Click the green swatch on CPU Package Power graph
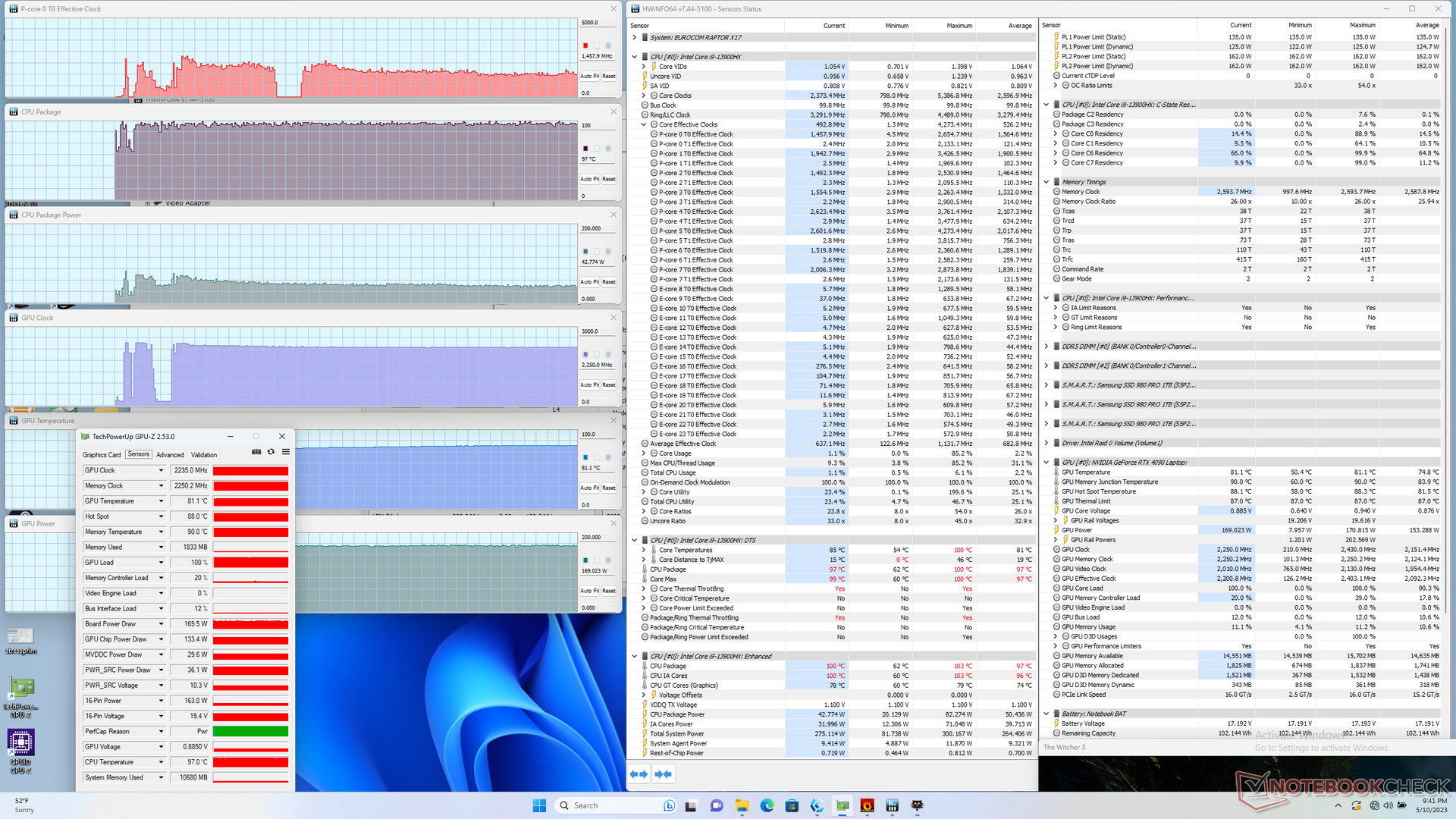 pos(585,251)
